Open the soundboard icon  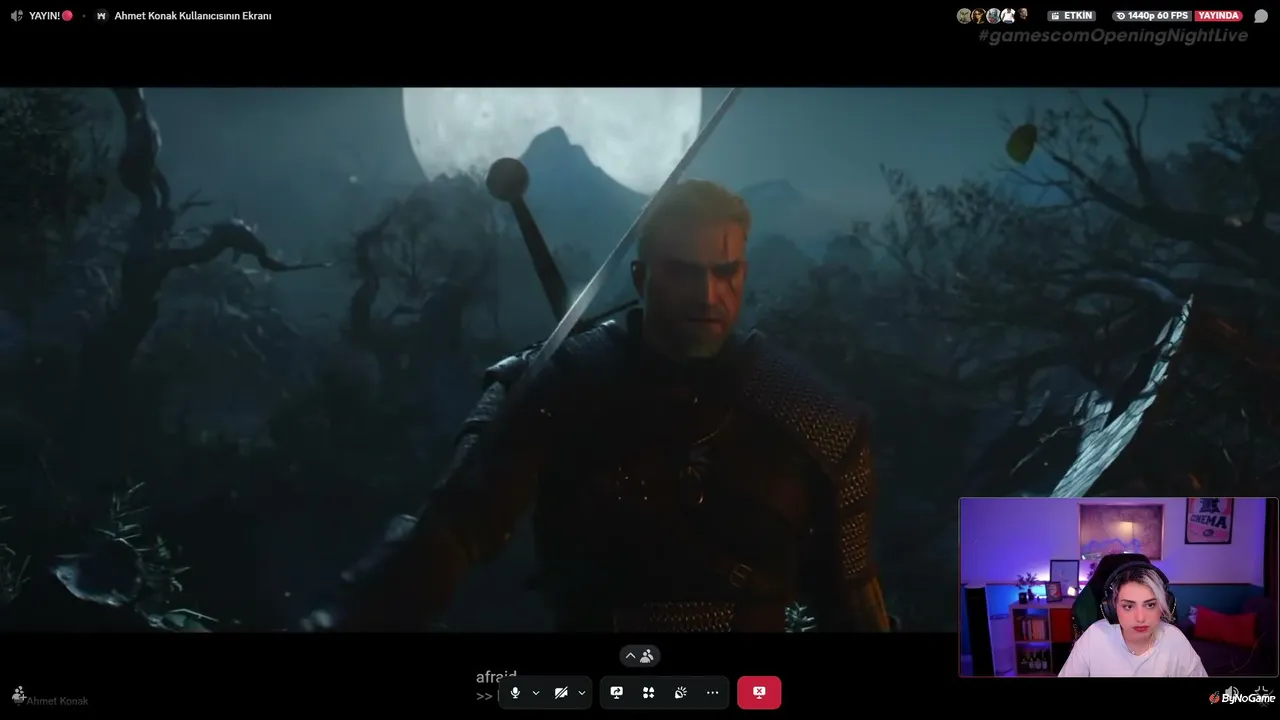click(x=680, y=693)
